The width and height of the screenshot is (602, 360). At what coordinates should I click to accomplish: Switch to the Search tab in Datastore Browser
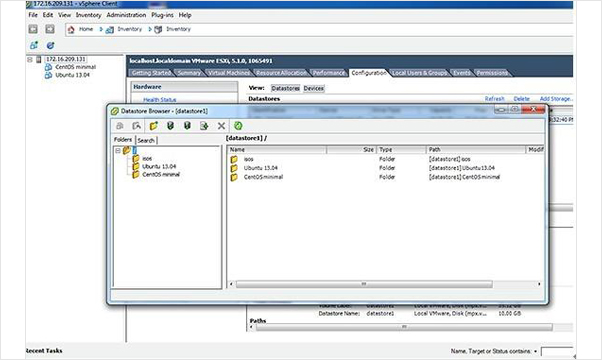click(146, 140)
